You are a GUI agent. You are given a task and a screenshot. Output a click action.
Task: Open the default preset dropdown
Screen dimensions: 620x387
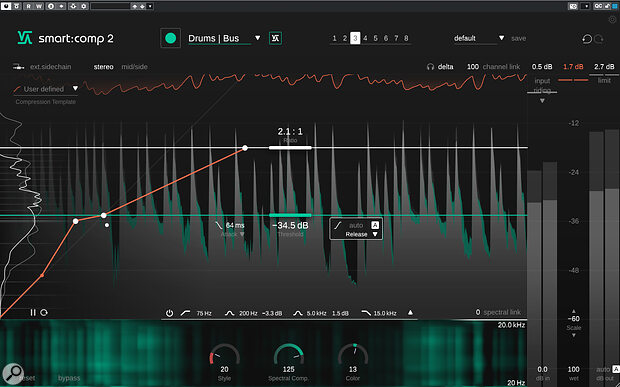click(501, 38)
